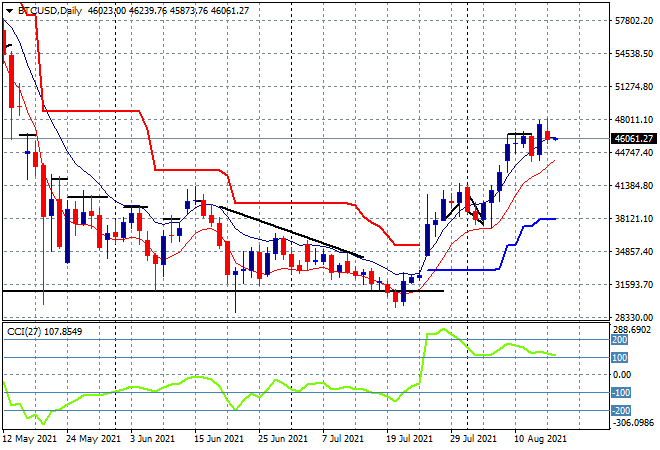Click the CCI 0.00 level label
This screenshot has width=660, height=450.
622,375
